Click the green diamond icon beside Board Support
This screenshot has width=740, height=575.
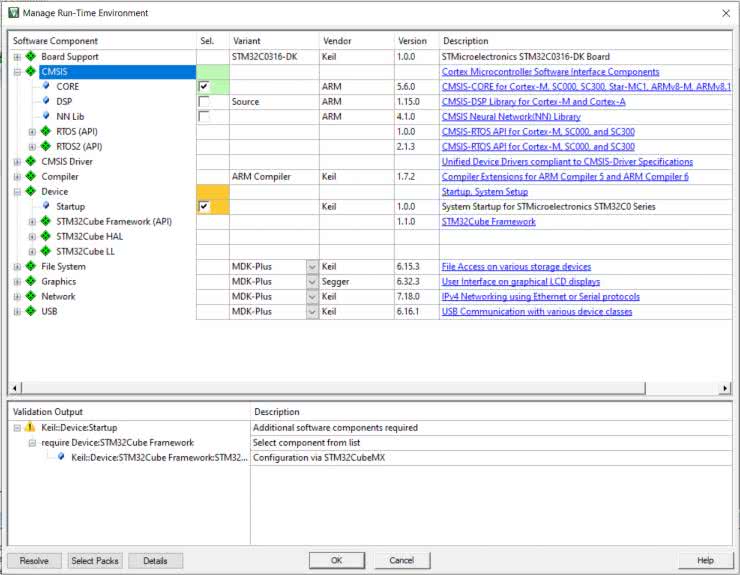pyautogui.click(x=30, y=57)
